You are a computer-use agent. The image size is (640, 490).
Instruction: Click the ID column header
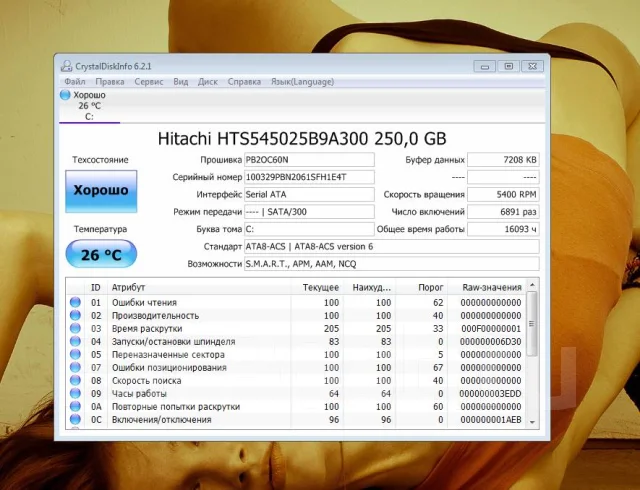[96, 287]
